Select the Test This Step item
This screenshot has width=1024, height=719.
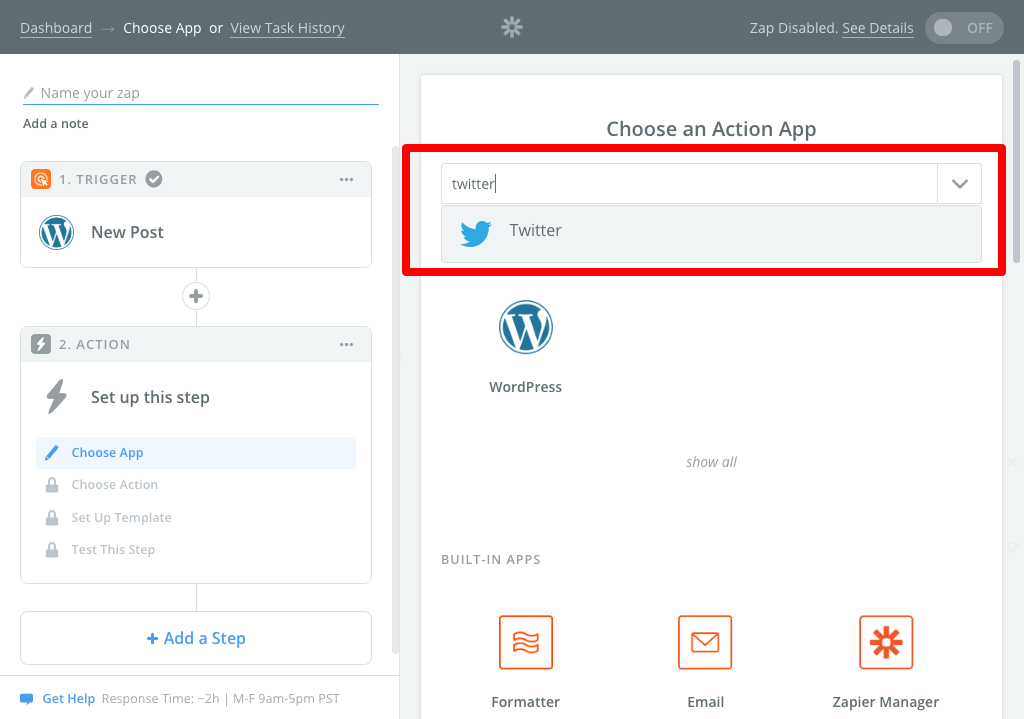click(x=196, y=549)
